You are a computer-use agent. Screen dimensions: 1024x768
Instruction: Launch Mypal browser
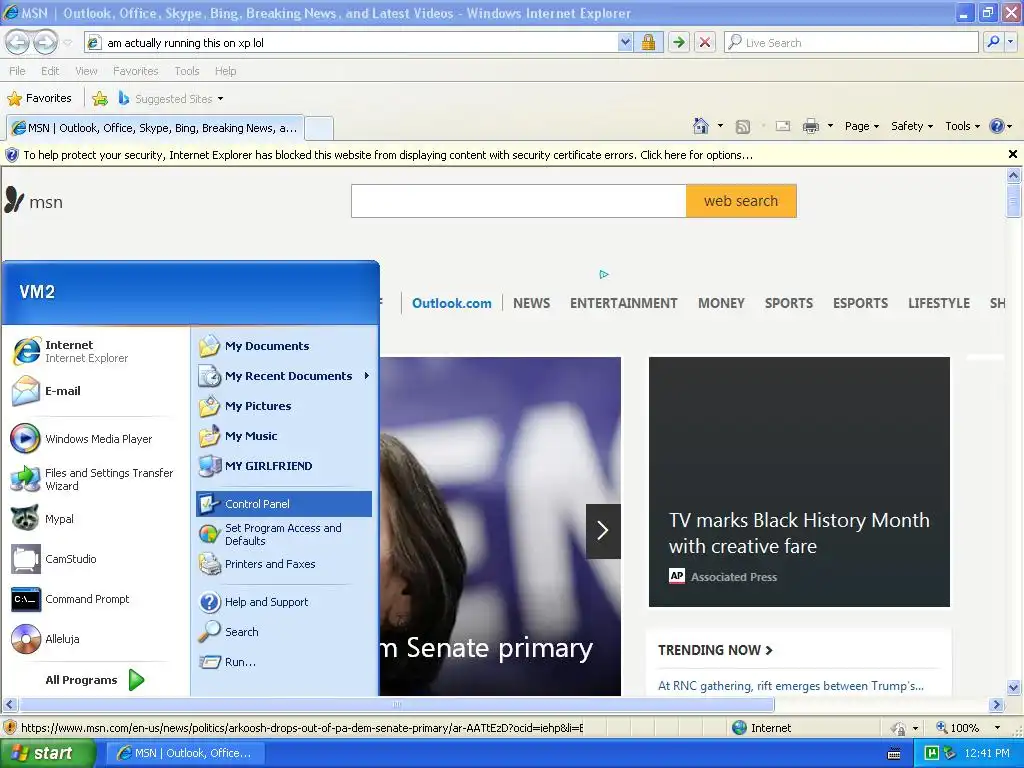[x=96, y=519]
